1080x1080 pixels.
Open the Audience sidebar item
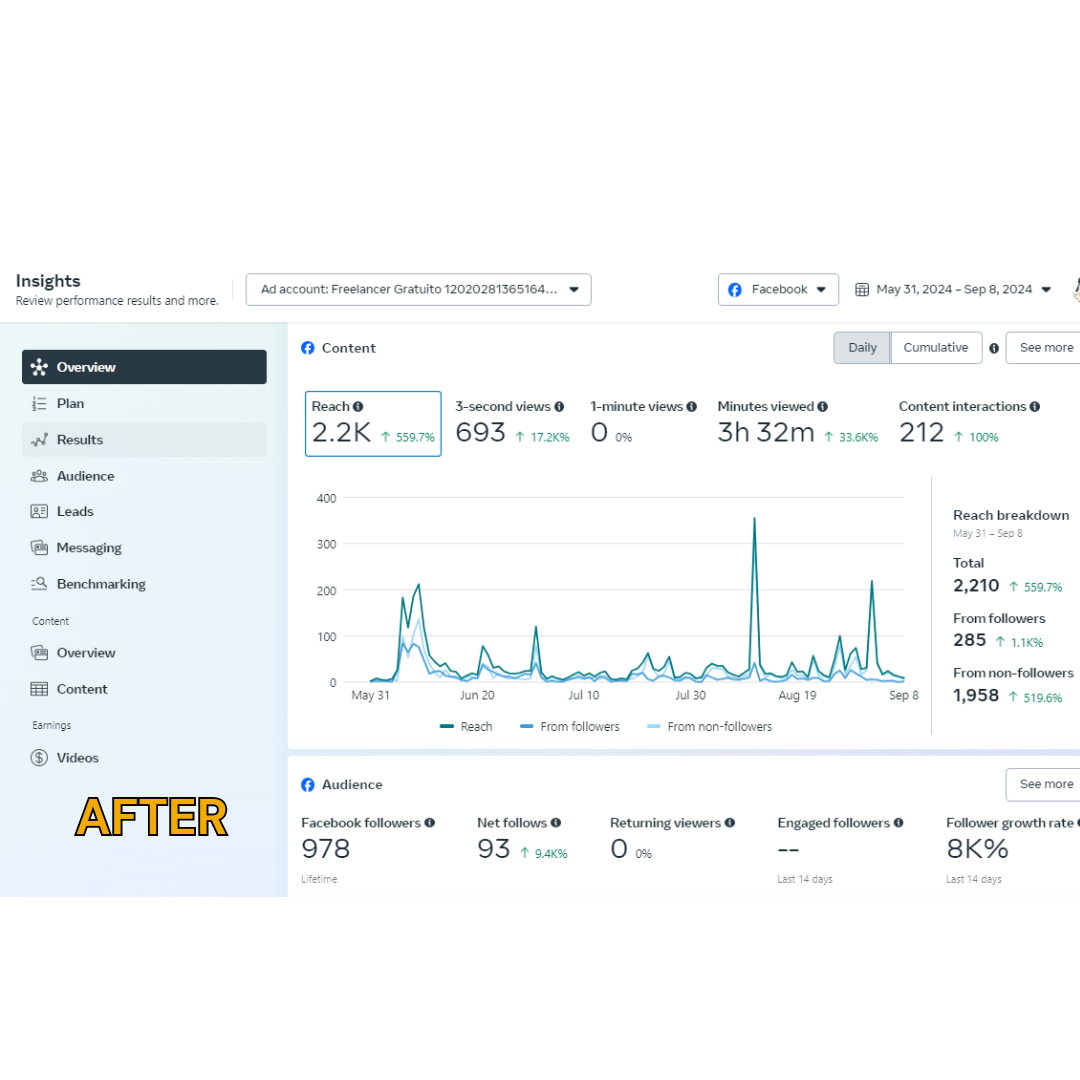coord(144,476)
